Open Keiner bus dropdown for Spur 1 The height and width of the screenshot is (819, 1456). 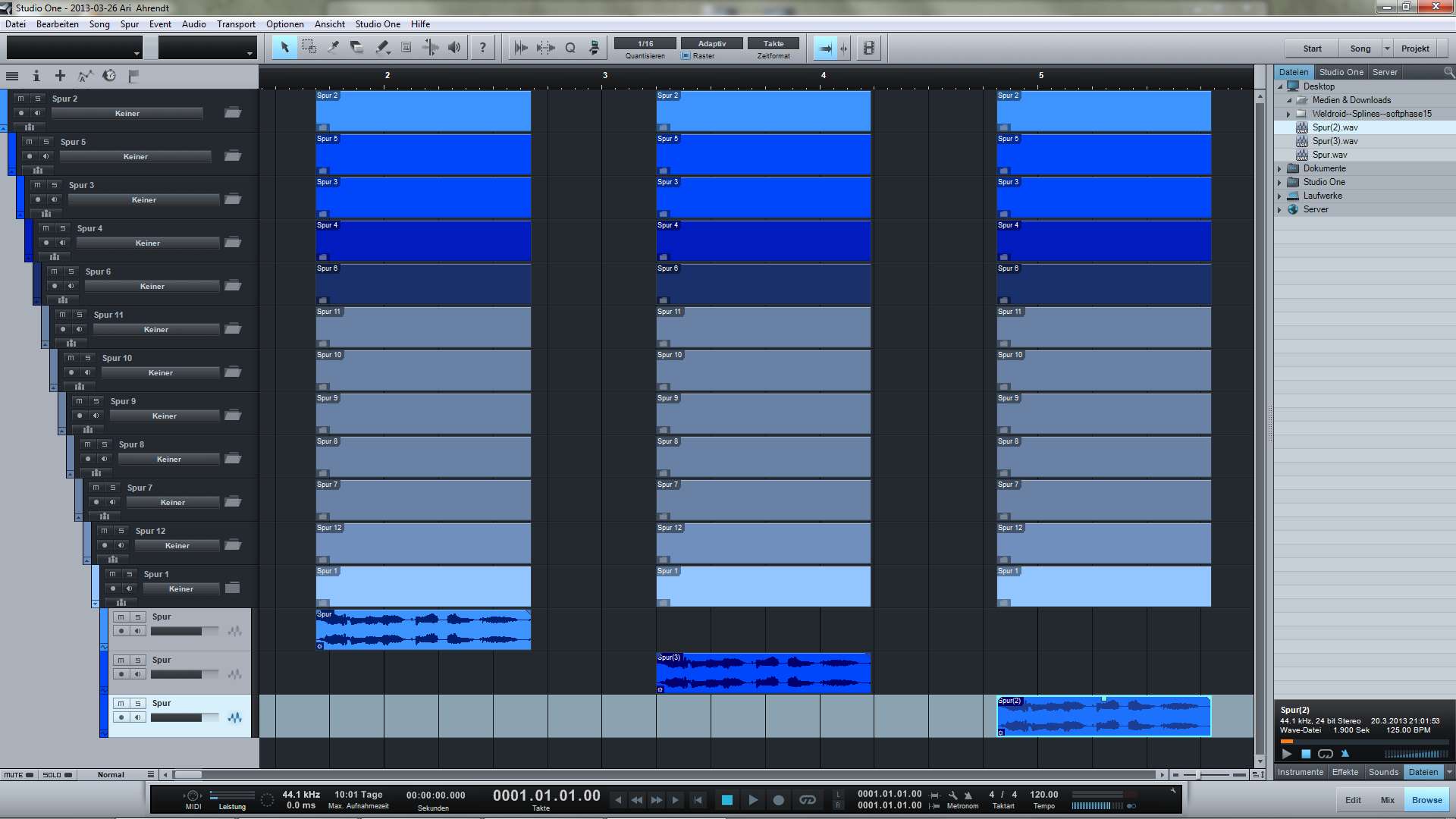click(181, 589)
